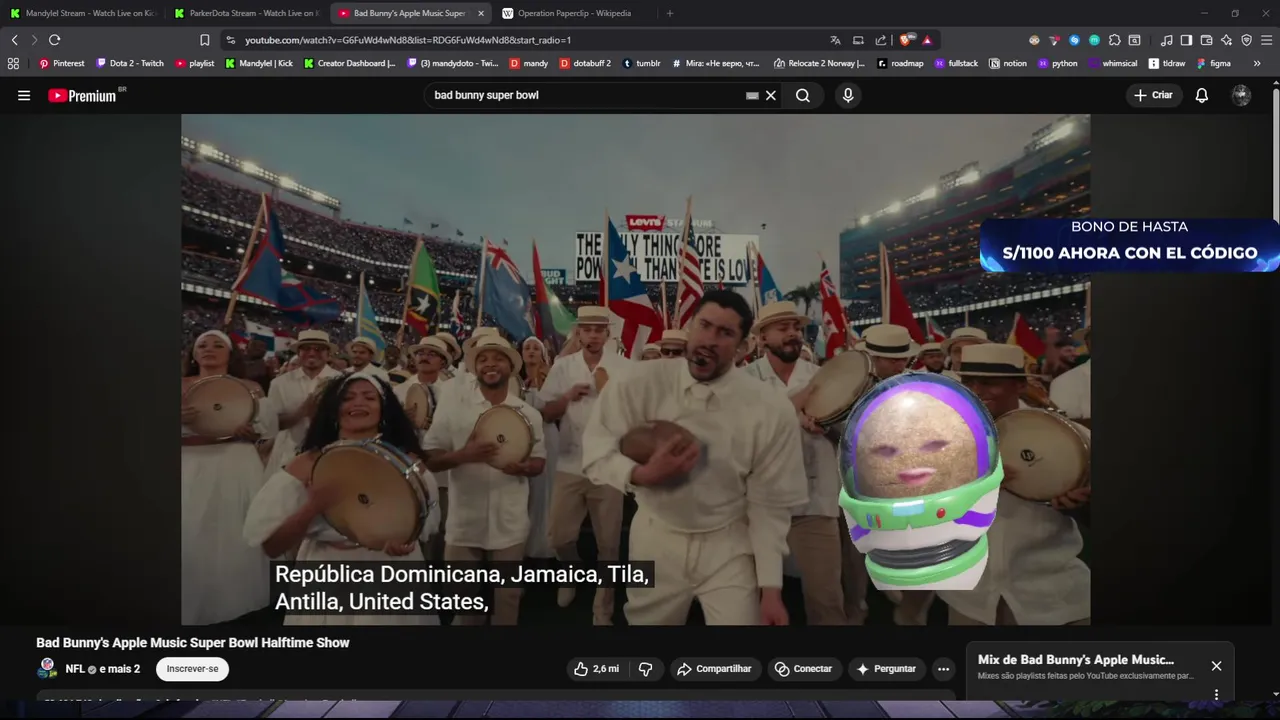The width and height of the screenshot is (1280, 720).
Task: Open the translate page icon
Action: tap(835, 40)
